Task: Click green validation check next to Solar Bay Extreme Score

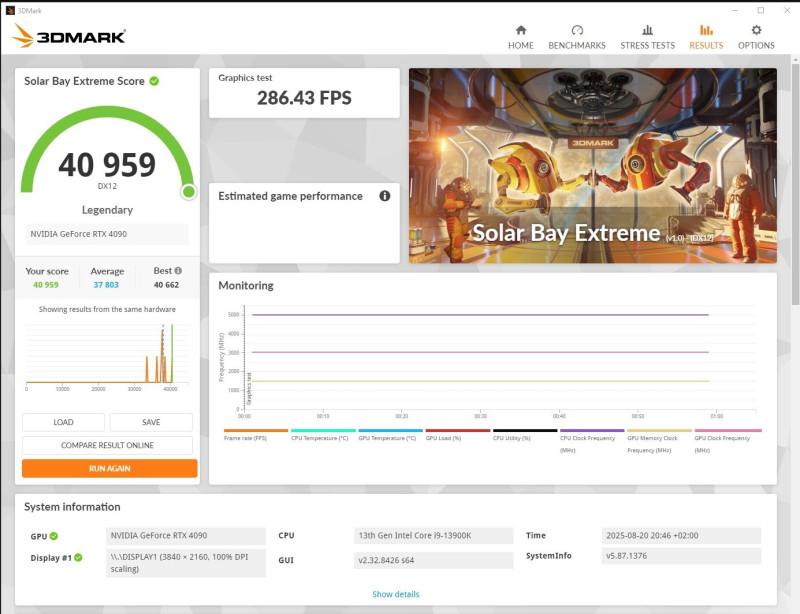Action: (154, 81)
